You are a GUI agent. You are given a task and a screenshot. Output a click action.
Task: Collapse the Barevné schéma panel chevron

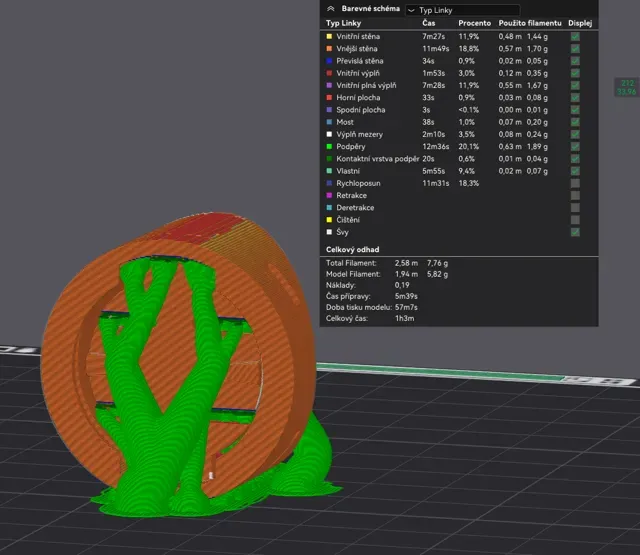pyautogui.click(x=331, y=9)
